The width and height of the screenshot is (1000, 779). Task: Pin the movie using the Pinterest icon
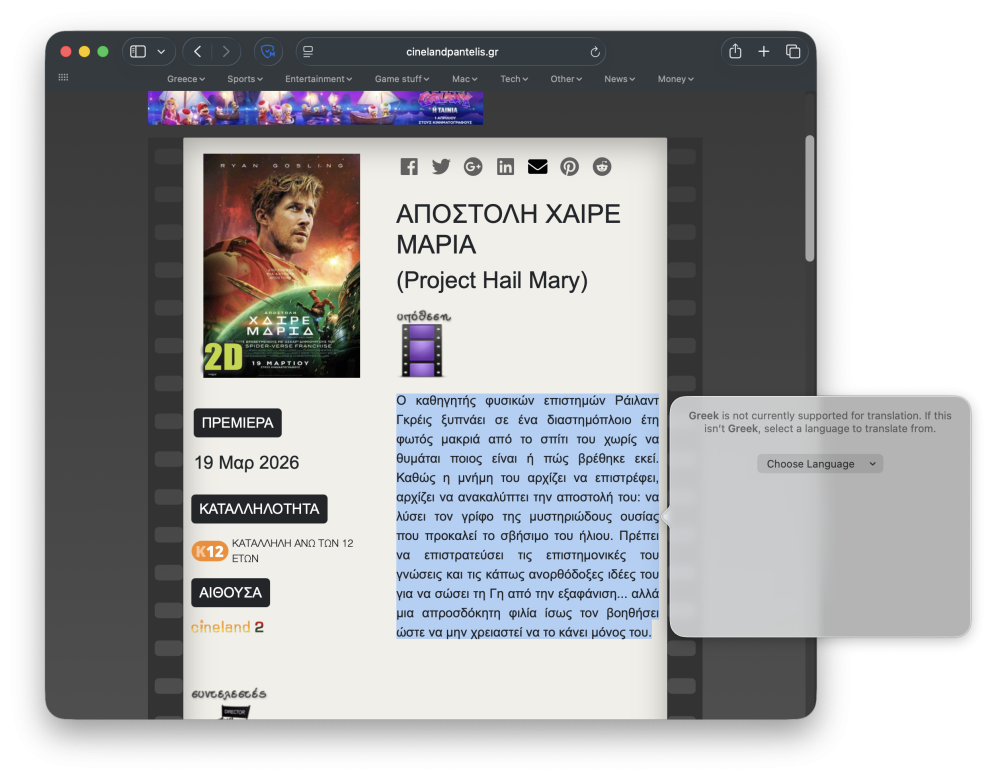[x=569, y=167]
